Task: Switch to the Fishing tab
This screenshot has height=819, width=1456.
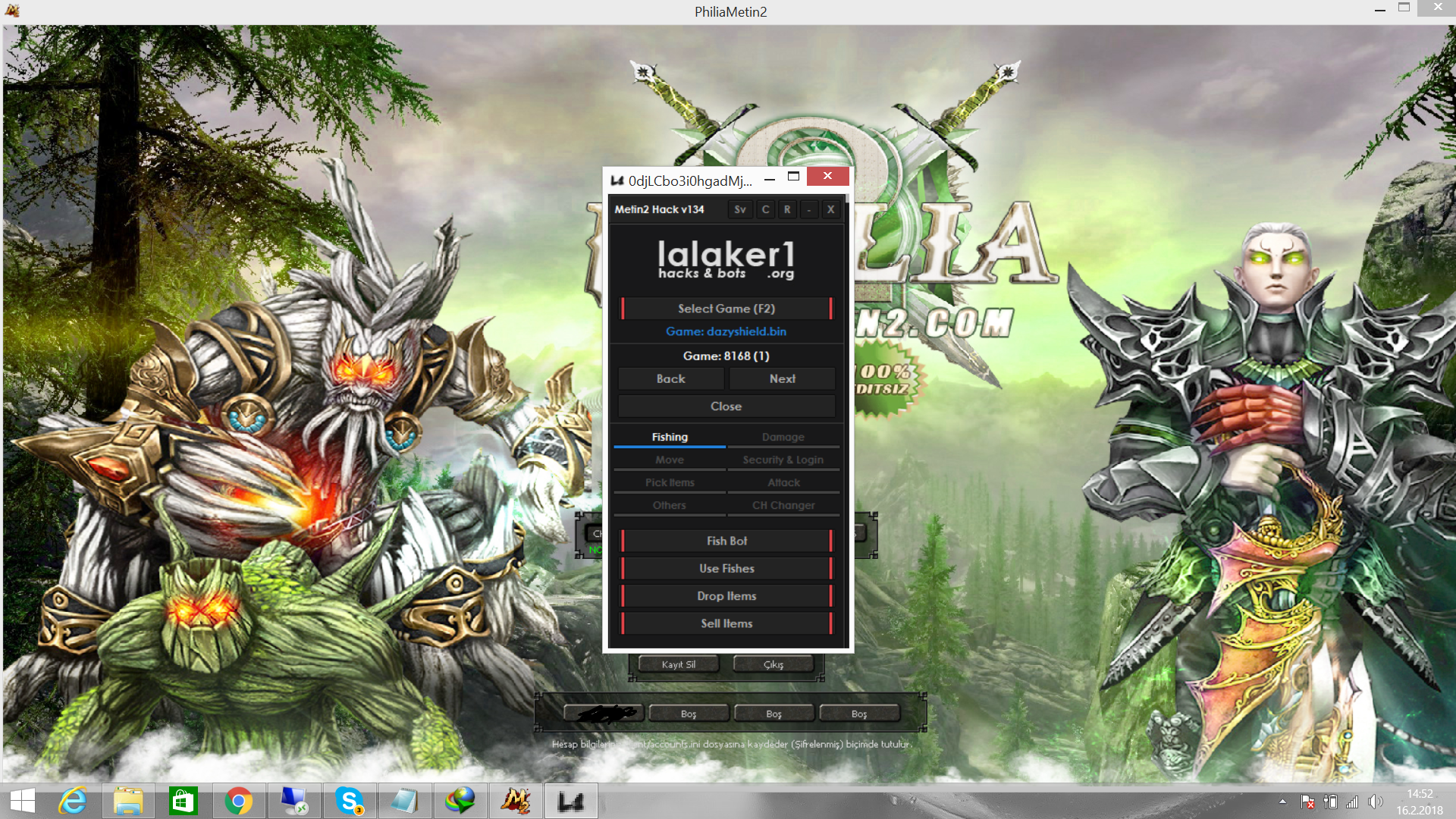Action: coord(670,438)
